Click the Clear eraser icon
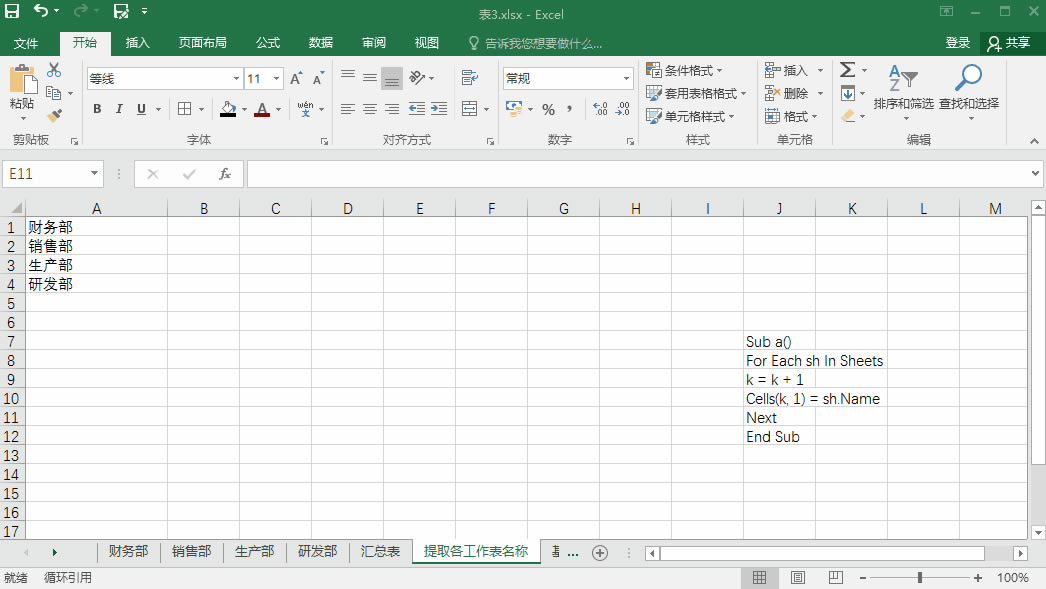This screenshot has height=589, width=1046. [848, 116]
